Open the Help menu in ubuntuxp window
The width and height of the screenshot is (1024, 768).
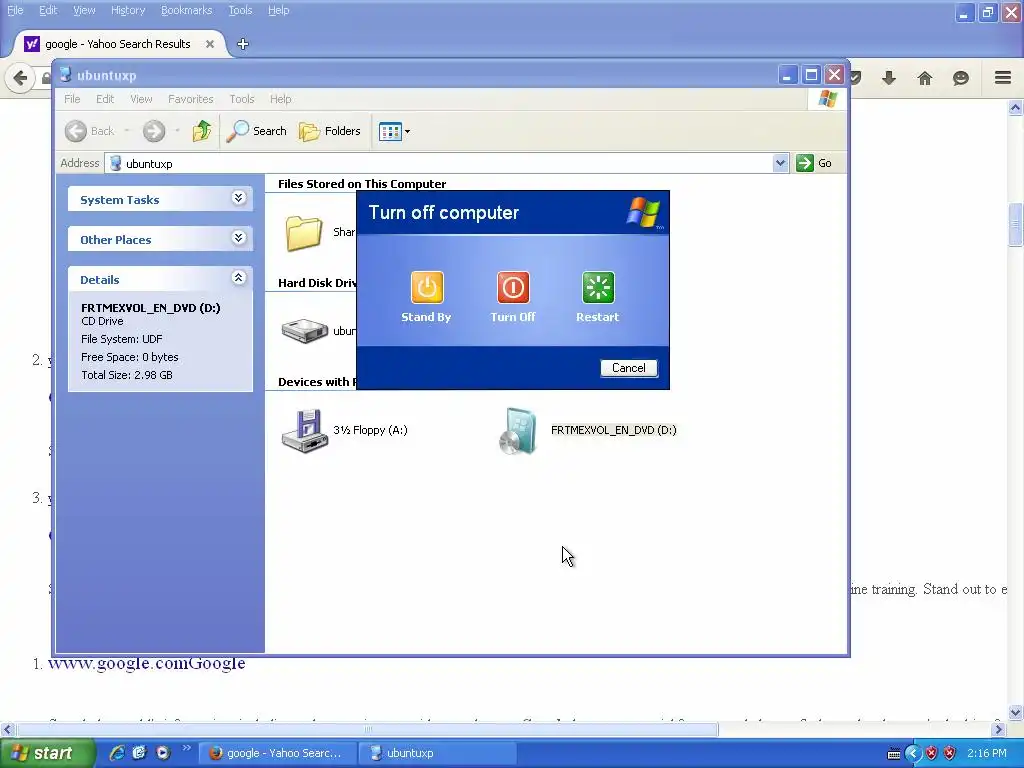281,99
